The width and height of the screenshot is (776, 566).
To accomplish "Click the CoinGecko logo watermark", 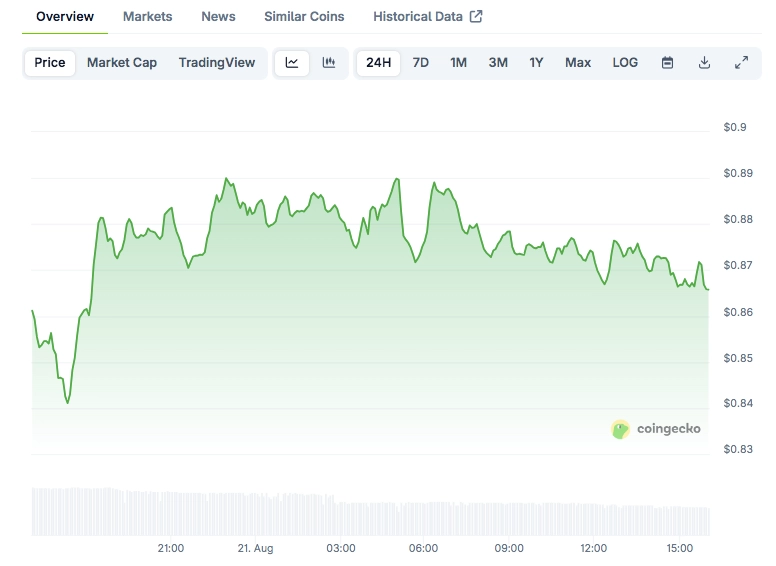I will pos(656,429).
